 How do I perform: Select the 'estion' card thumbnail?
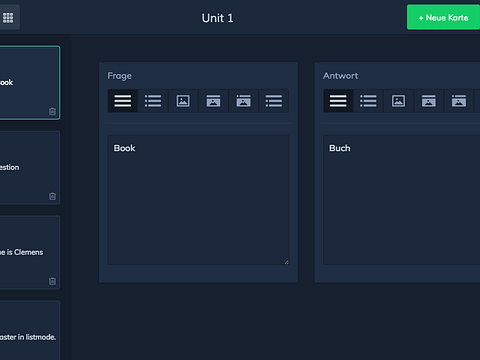30,167
